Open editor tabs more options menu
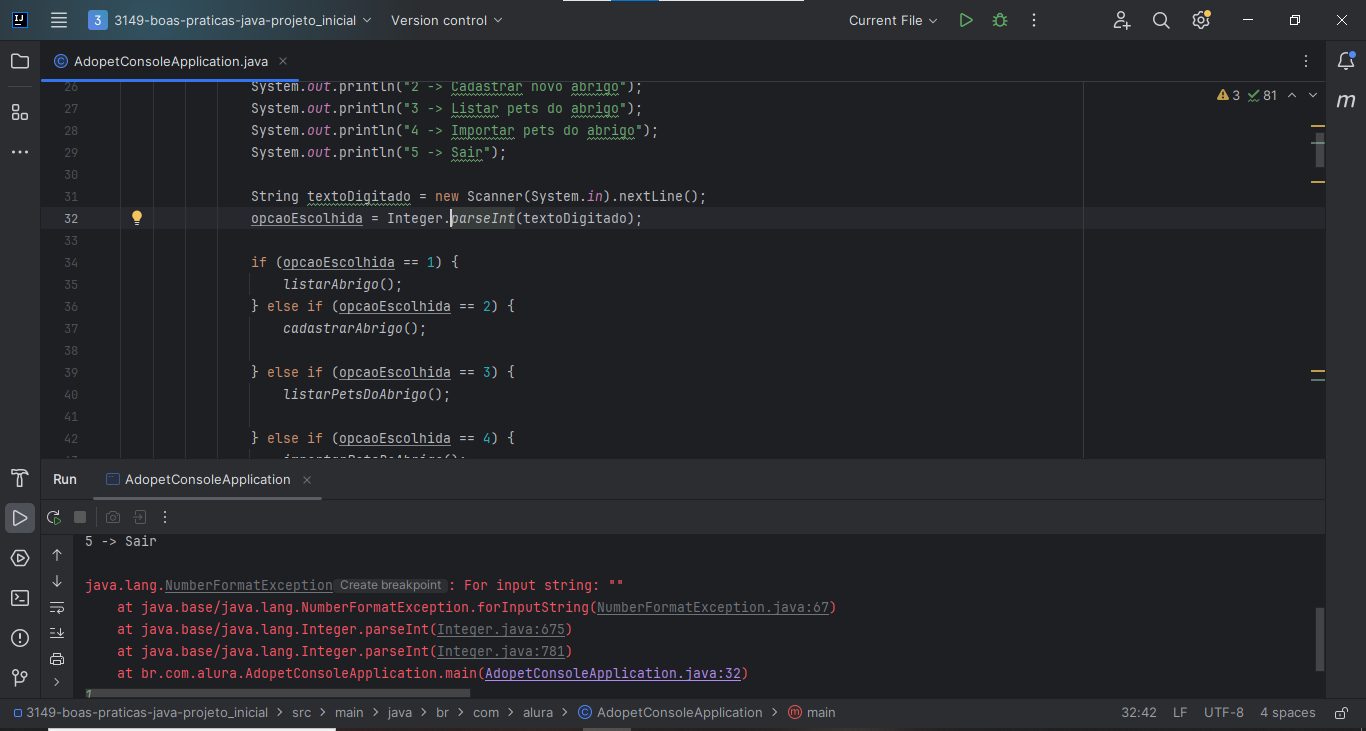 [x=1306, y=61]
